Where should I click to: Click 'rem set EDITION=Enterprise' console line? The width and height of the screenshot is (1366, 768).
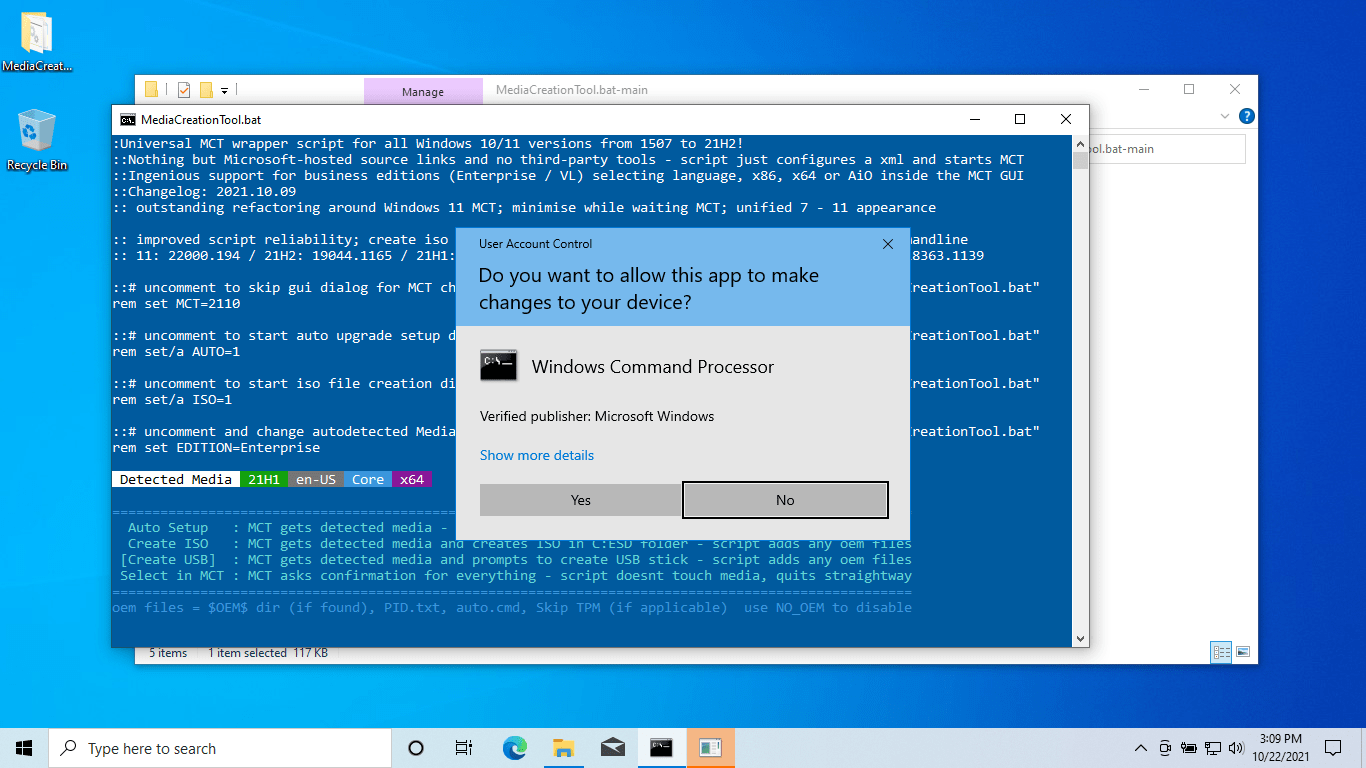[x=216, y=448]
